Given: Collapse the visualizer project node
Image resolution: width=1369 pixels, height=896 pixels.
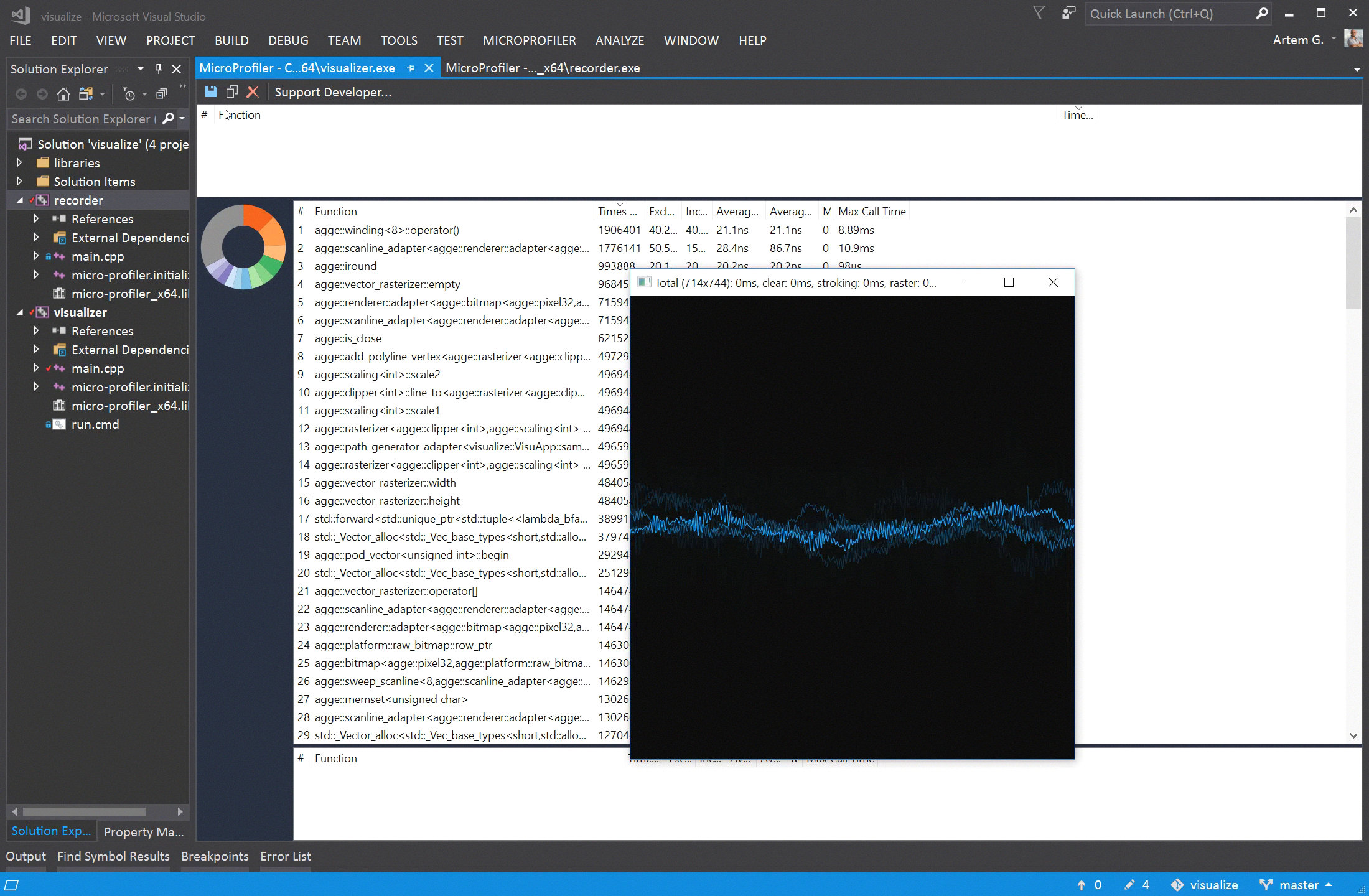Looking at the screenshot, I should click(19, 312).
